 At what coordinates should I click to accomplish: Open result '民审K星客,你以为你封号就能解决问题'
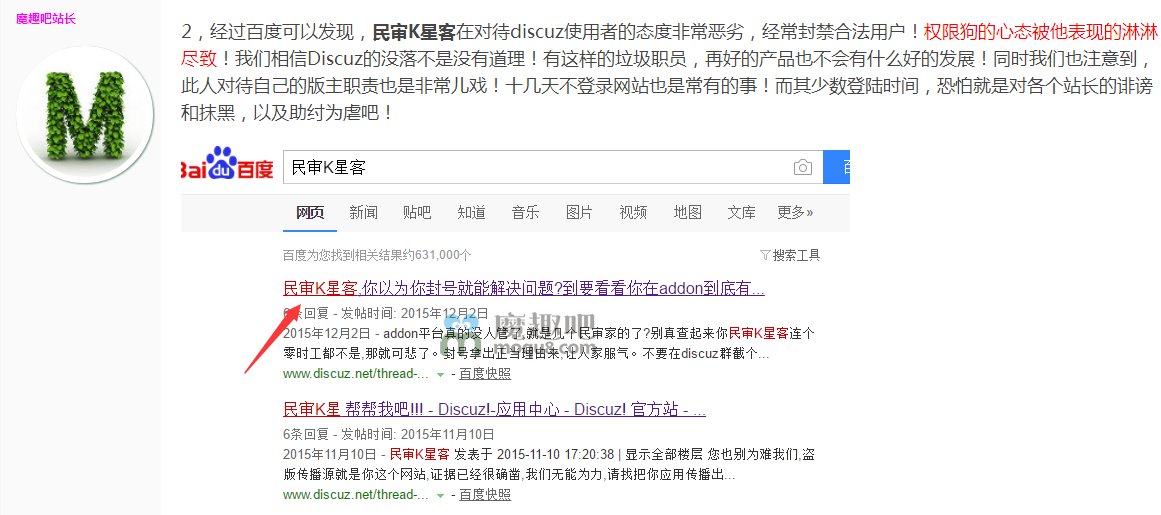point(523,289)
